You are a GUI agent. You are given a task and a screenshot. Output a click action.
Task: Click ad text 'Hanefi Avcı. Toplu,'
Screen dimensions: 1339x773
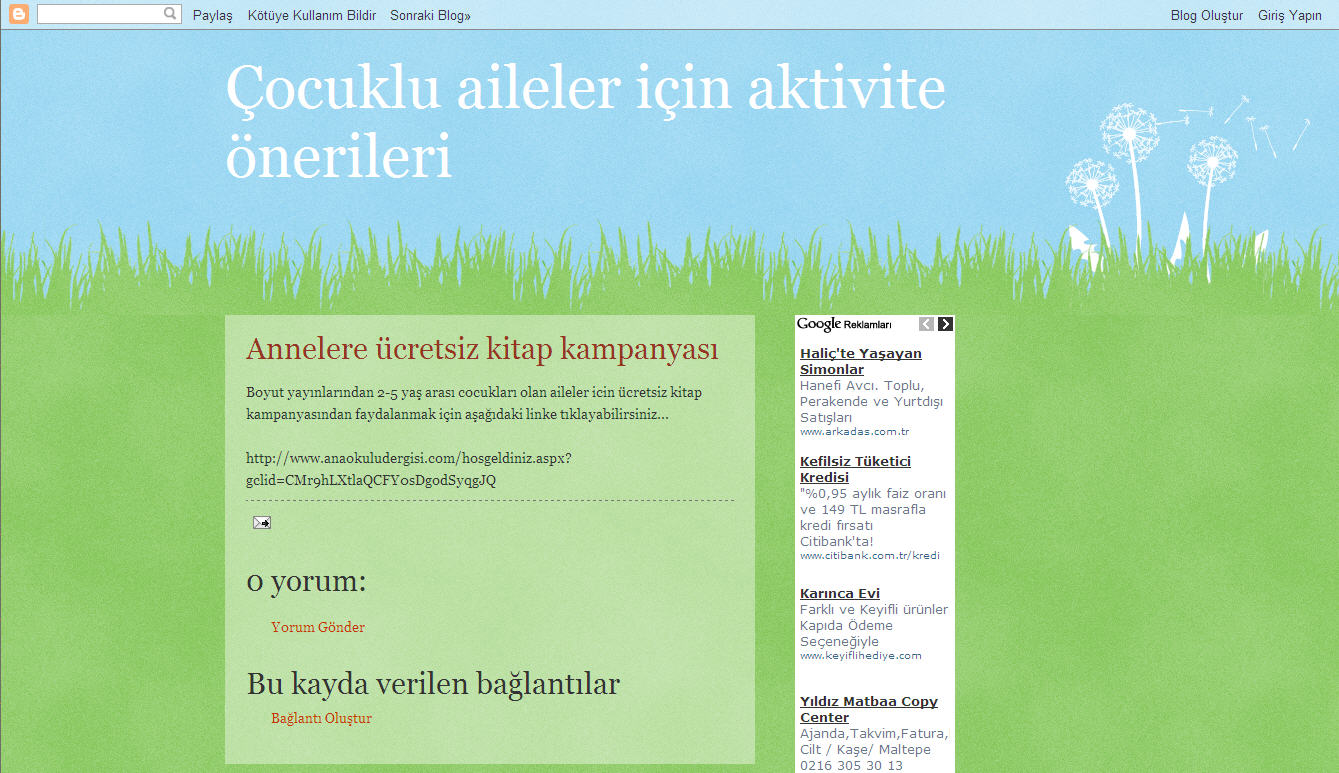tap(862, 386)
